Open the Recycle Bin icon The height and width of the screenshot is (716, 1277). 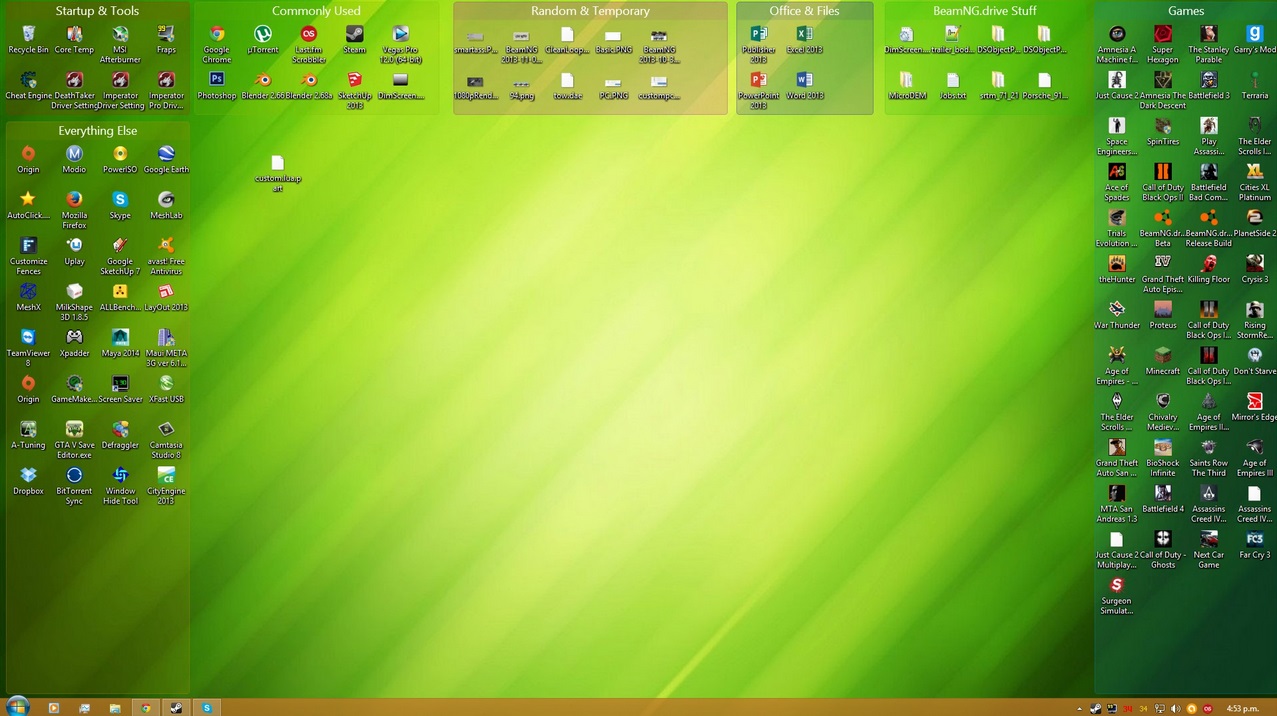tap(28, 40)
